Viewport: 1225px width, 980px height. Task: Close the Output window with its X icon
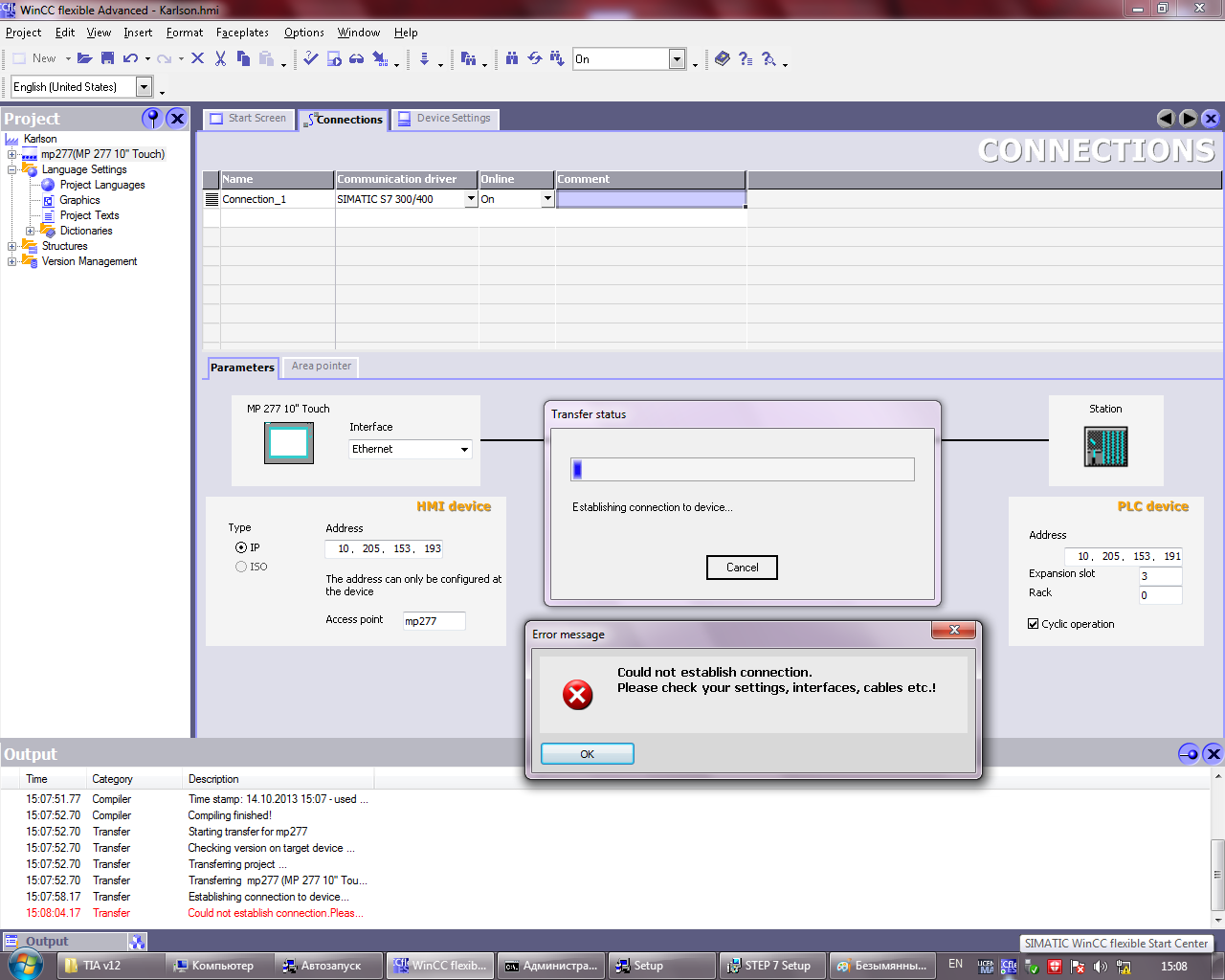[x=1214, y=753]
